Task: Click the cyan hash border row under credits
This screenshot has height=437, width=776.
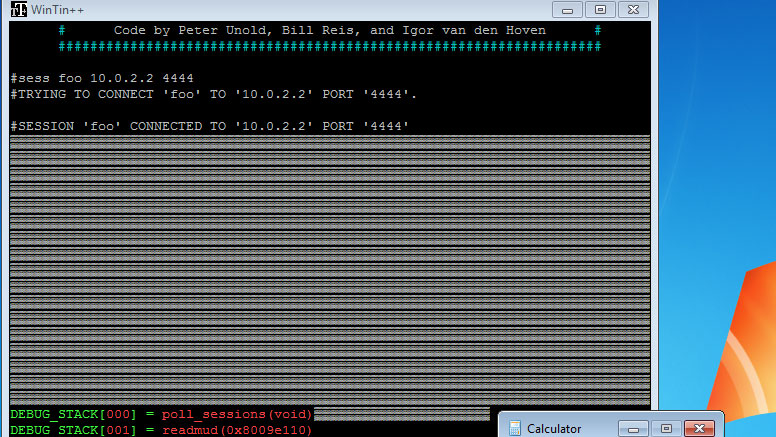Action: point(330,46)
